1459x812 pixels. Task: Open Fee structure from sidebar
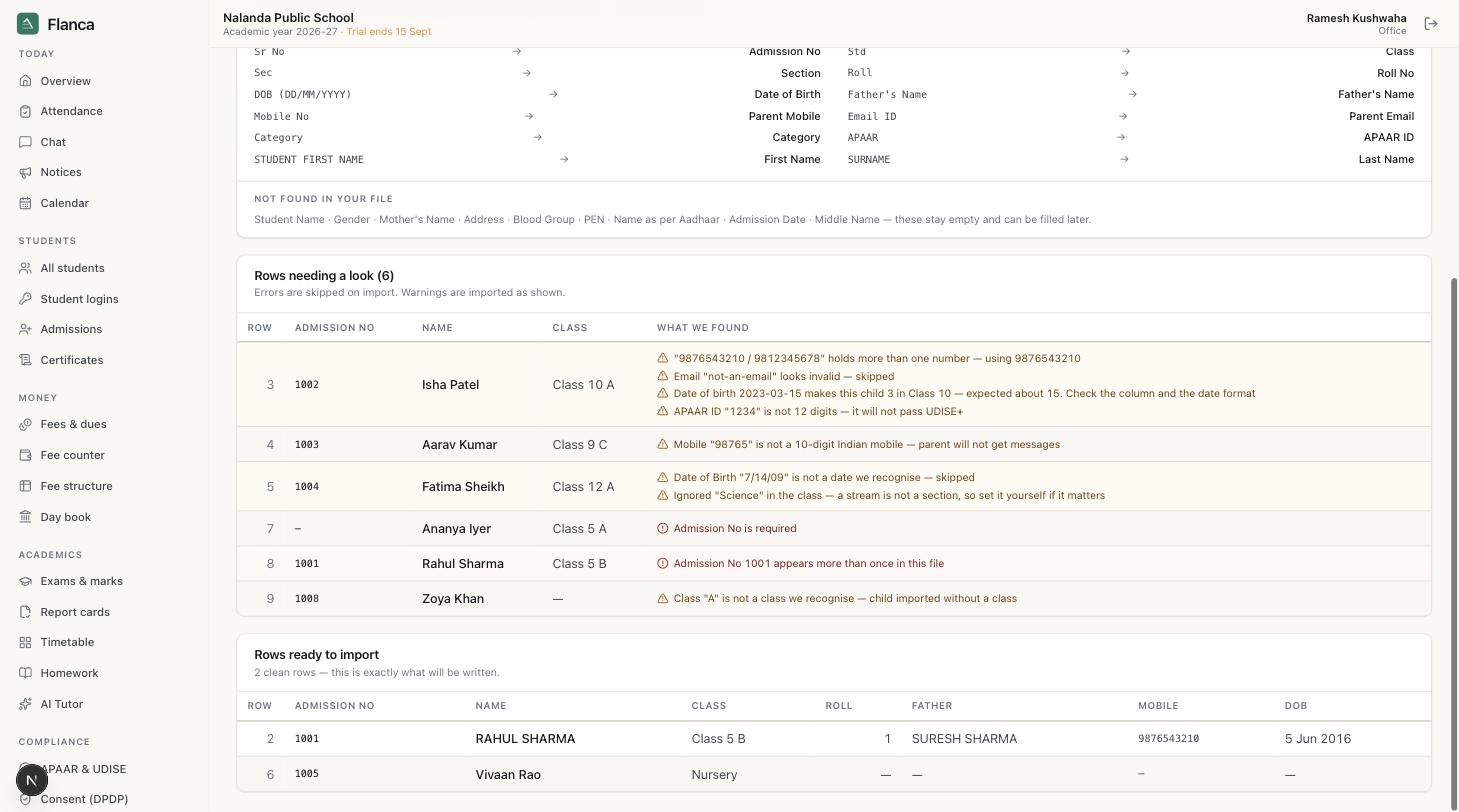77,486
